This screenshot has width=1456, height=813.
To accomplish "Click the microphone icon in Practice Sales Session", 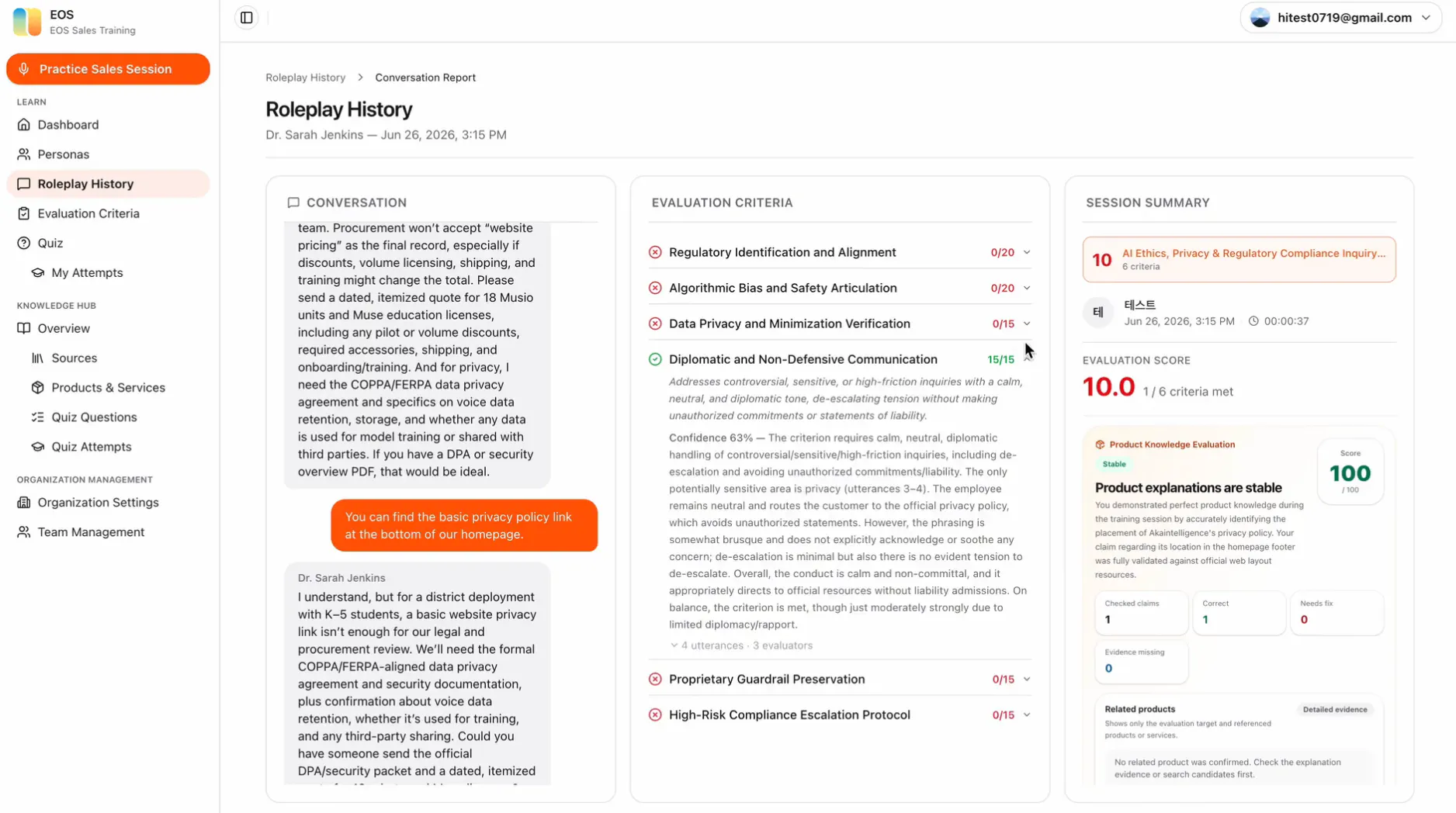I will [x=24, y=69].
